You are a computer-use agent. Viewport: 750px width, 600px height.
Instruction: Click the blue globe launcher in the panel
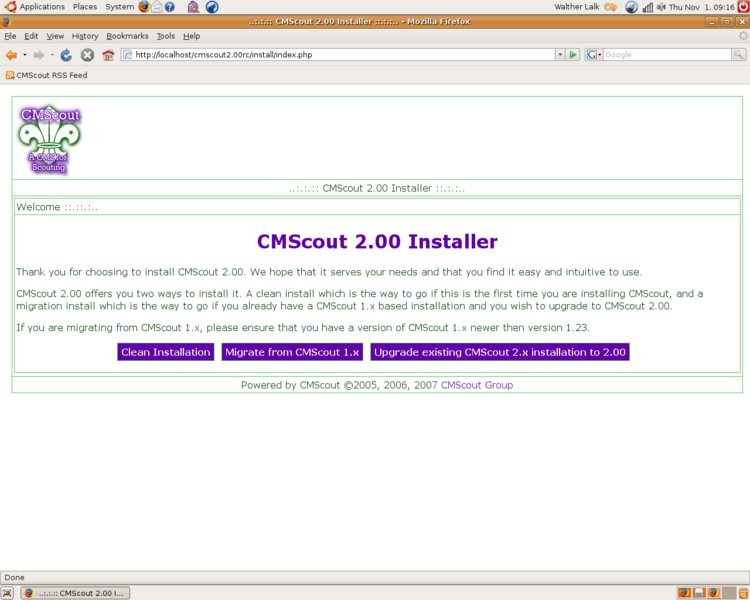click(x=212, y=7)
